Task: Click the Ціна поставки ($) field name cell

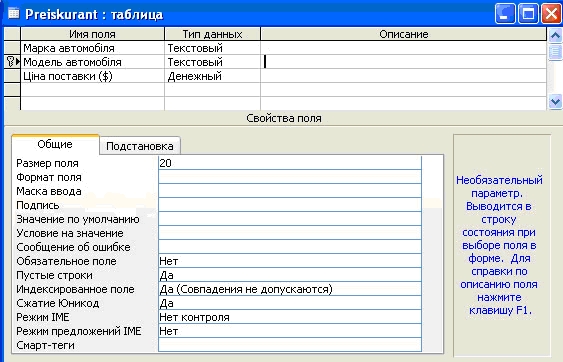Action: point(93,76)
